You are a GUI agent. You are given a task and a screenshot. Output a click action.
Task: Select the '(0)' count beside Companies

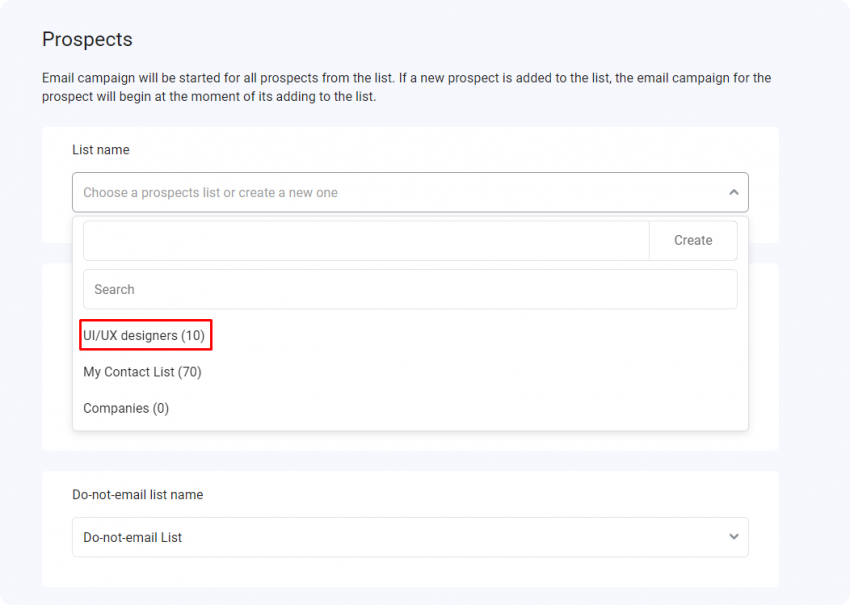161,408
